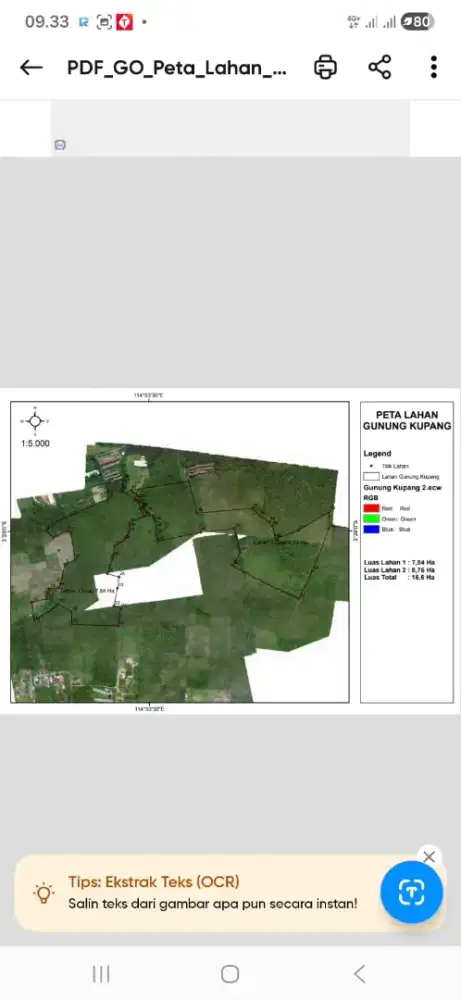Tap the back arrow in the header
Screen dimensions: 461x1000
tap(31, 67)
